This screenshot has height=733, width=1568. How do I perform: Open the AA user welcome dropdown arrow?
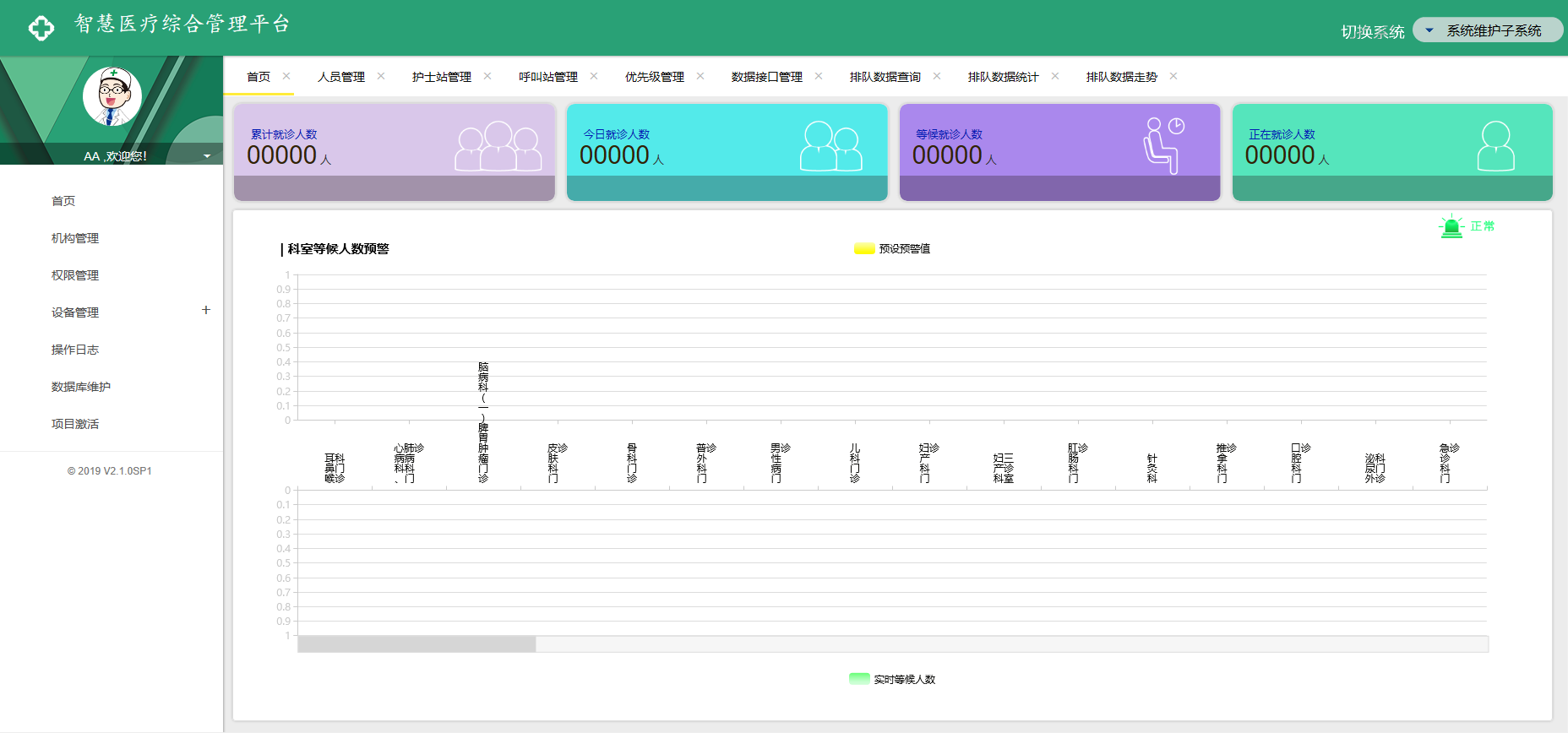coord(207,156)
